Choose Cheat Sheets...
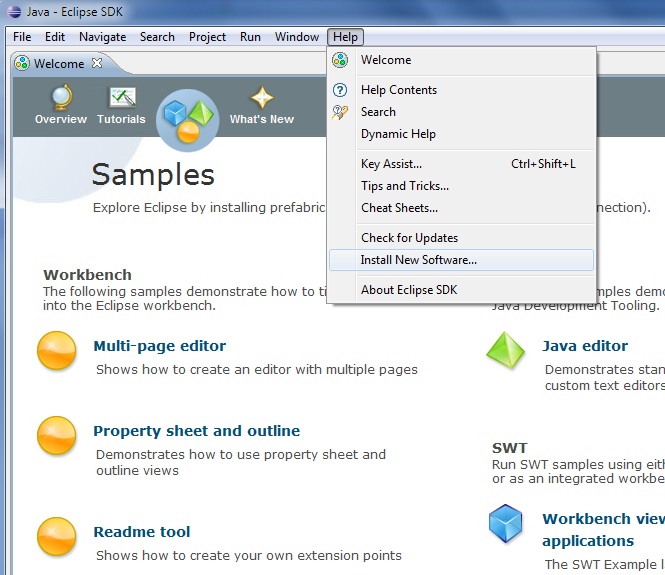665x575 pixels. [x=461, y=208]
